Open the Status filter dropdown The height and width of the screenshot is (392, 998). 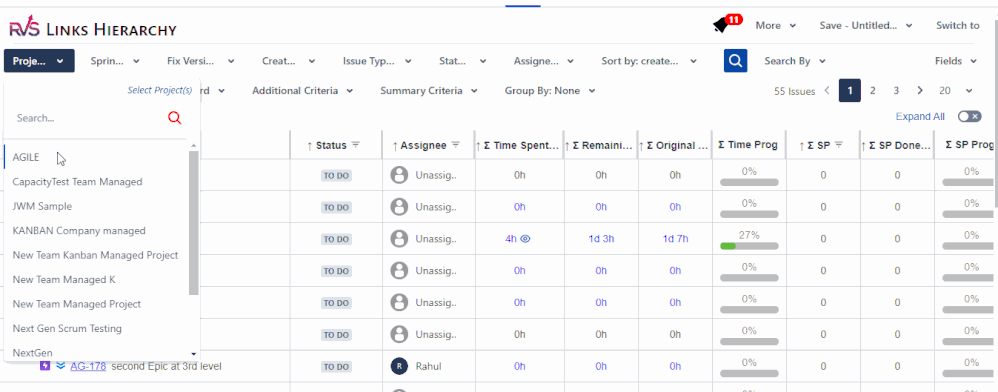463,61
